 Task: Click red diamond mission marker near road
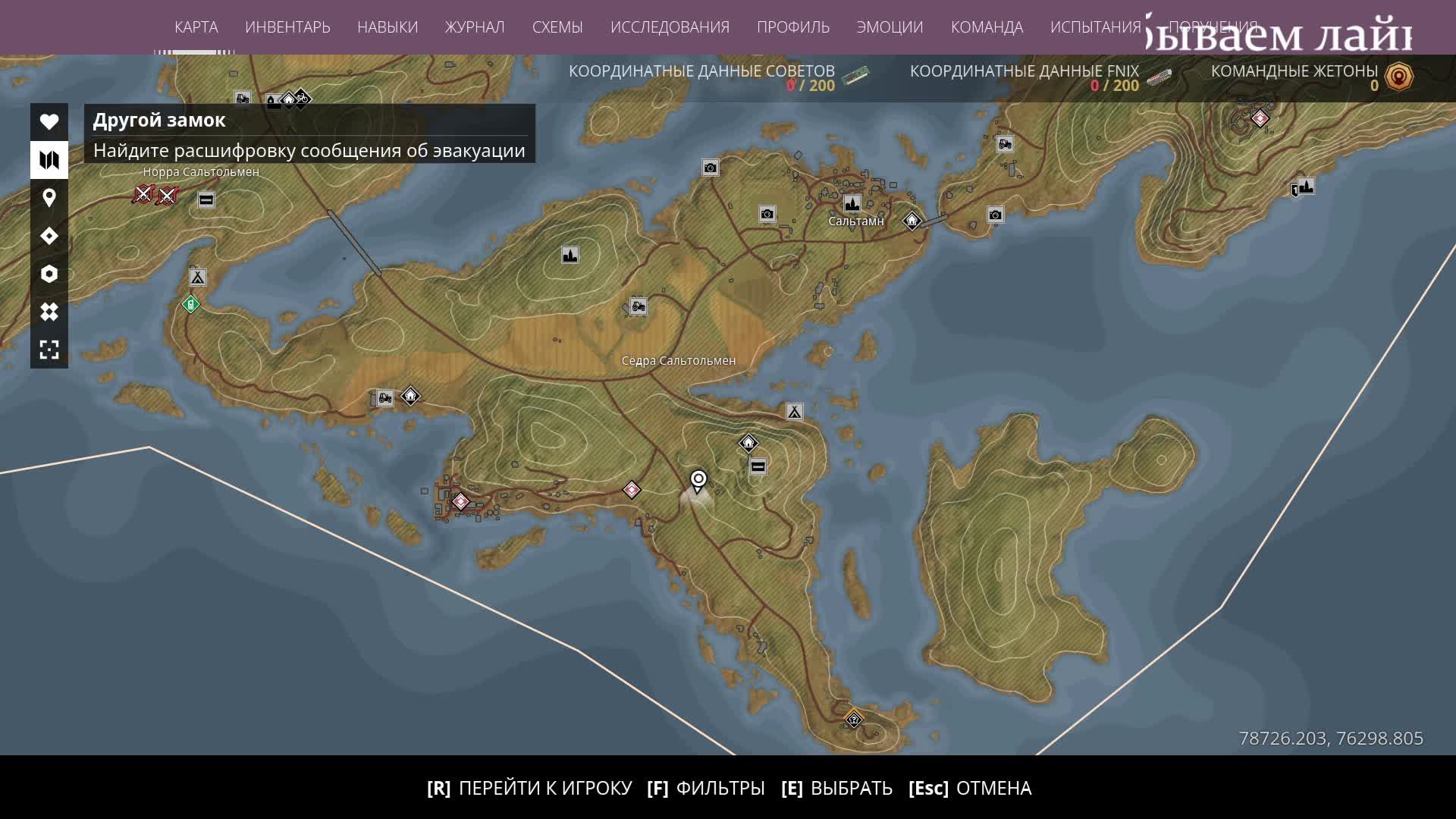click(632, 490)
